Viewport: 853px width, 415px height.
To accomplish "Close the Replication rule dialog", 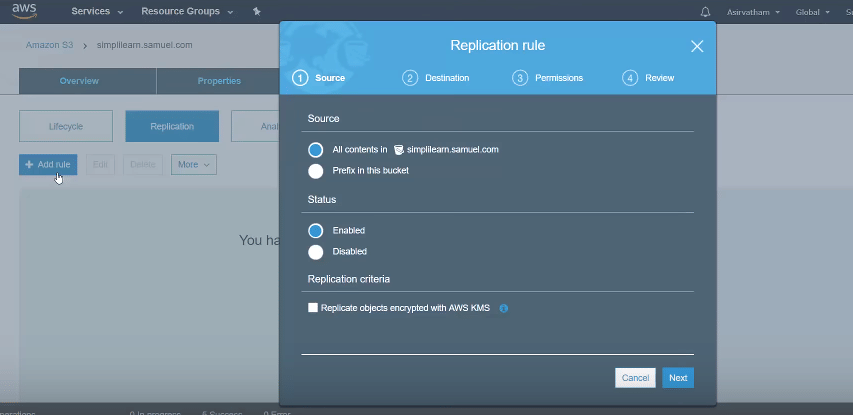I will pyautogui.click(x=697, y=46).
